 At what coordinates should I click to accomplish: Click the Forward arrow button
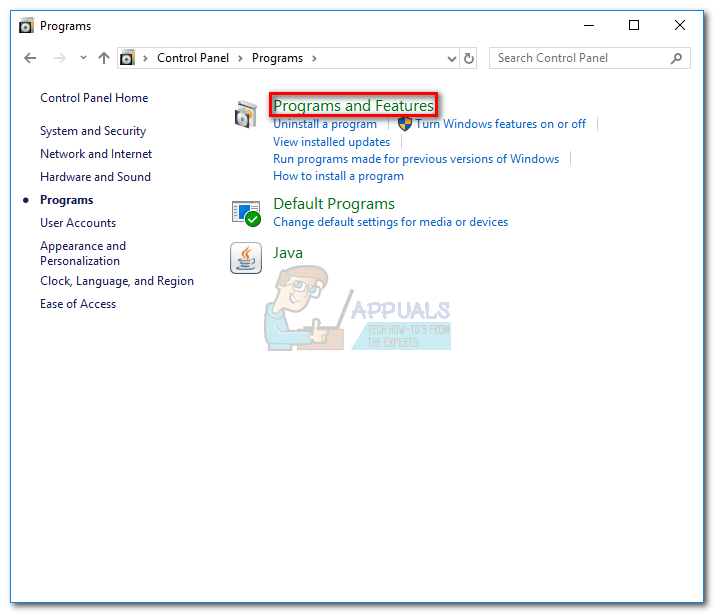coord(60,58)
